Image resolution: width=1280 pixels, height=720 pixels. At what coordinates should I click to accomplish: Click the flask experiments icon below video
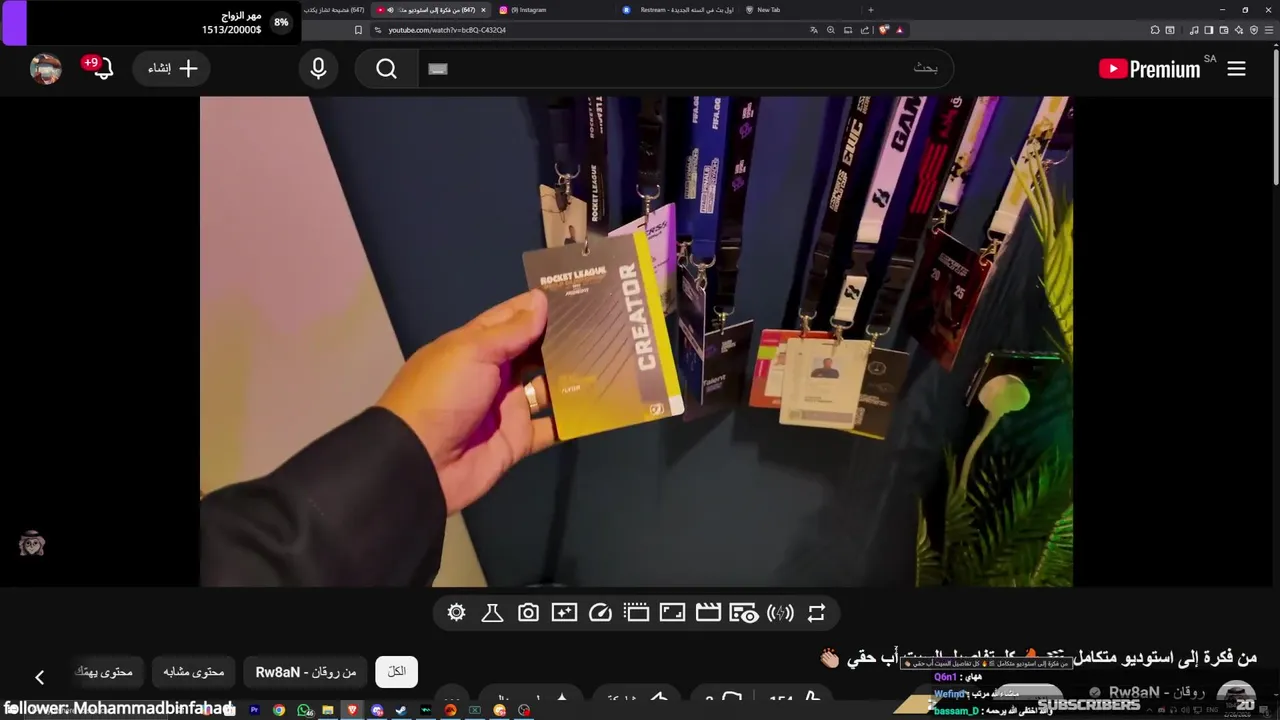tap(492, 613)
